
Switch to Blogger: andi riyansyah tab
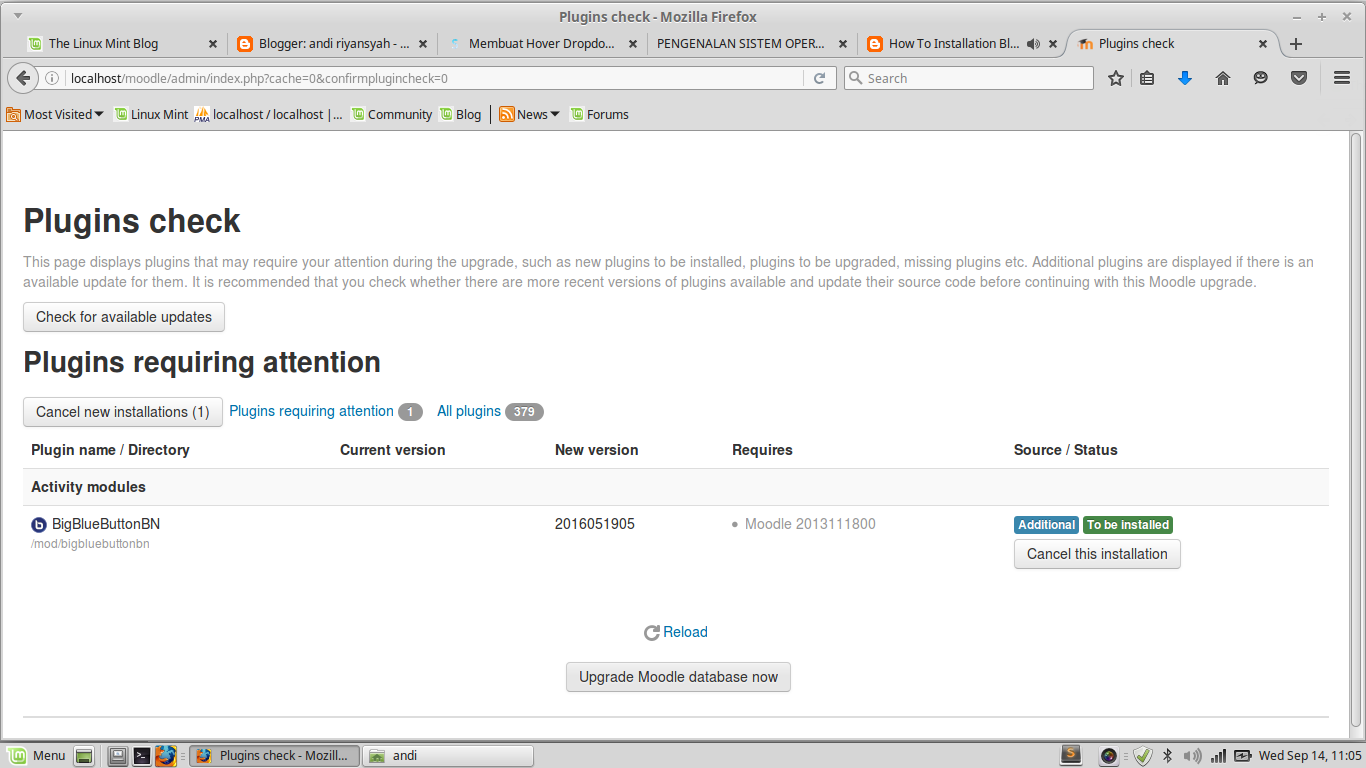coord(331,44)
